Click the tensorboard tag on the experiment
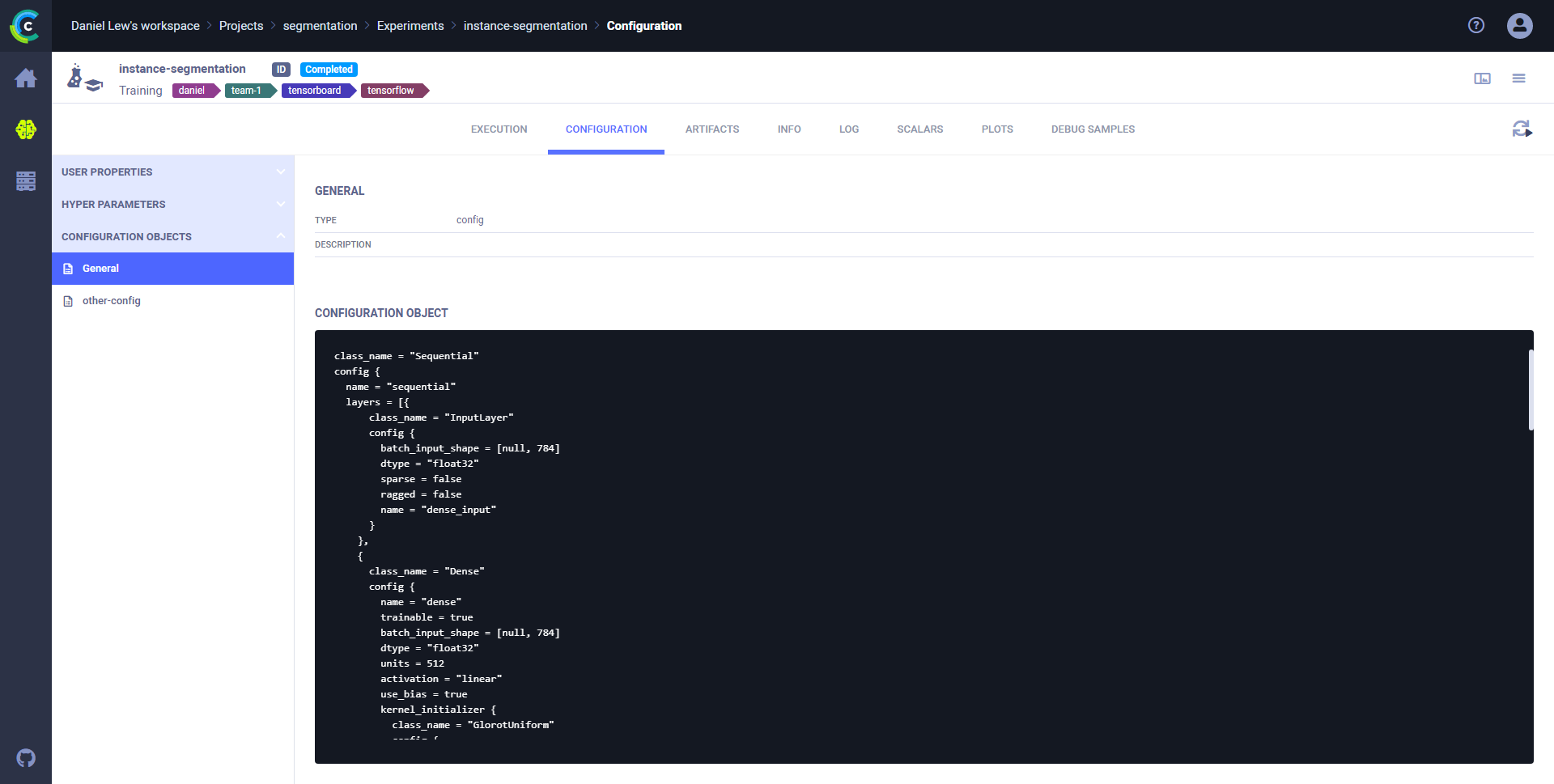Image resolution: width=1554 pixels, height=784 pixels. tap(315, 90)
